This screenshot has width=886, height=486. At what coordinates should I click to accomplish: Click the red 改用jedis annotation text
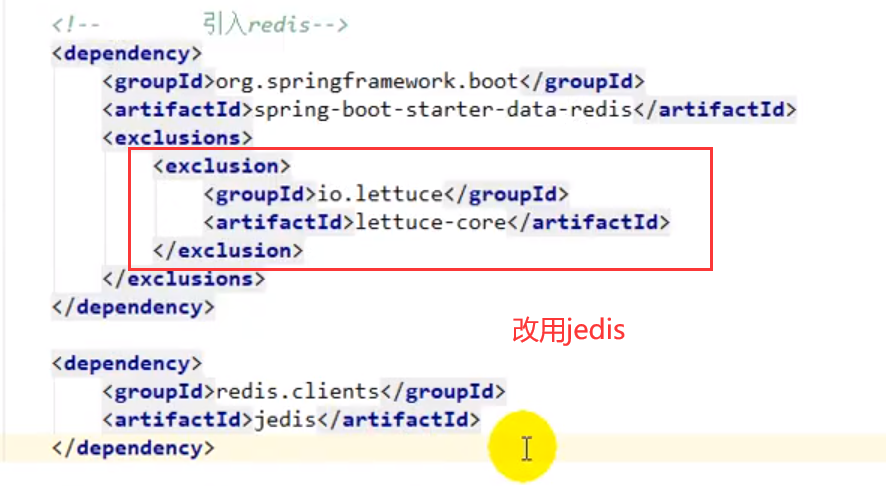(568, 330)
